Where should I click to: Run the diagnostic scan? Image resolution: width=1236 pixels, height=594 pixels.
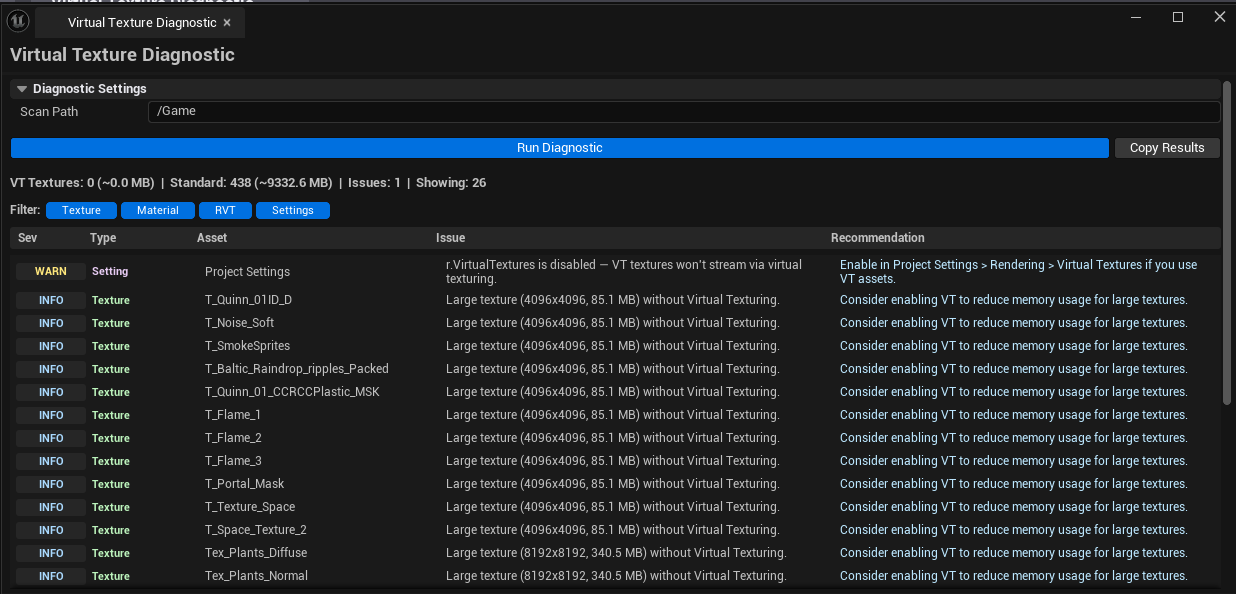coord(560,148)
